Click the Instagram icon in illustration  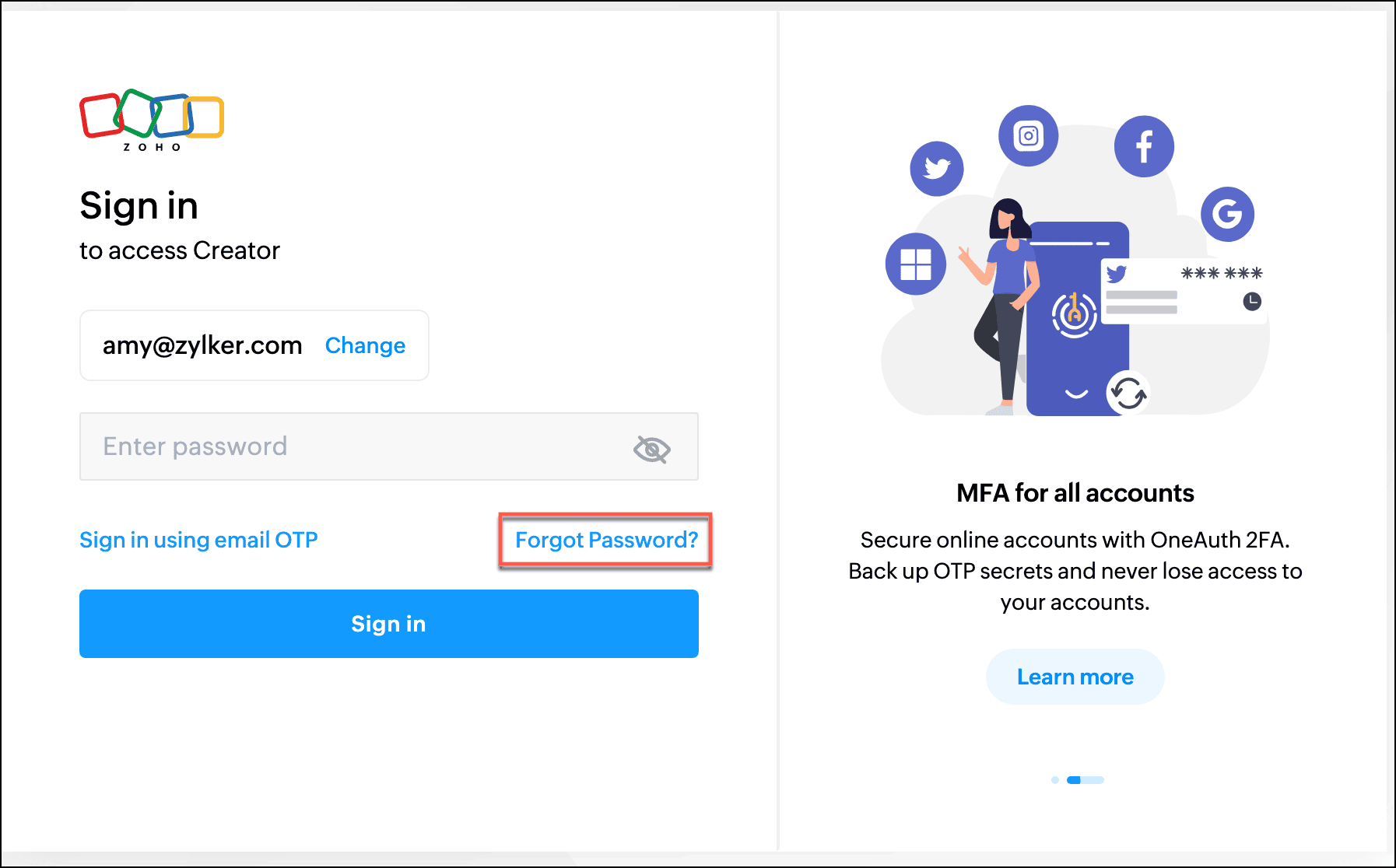(x=1028, y=136)
